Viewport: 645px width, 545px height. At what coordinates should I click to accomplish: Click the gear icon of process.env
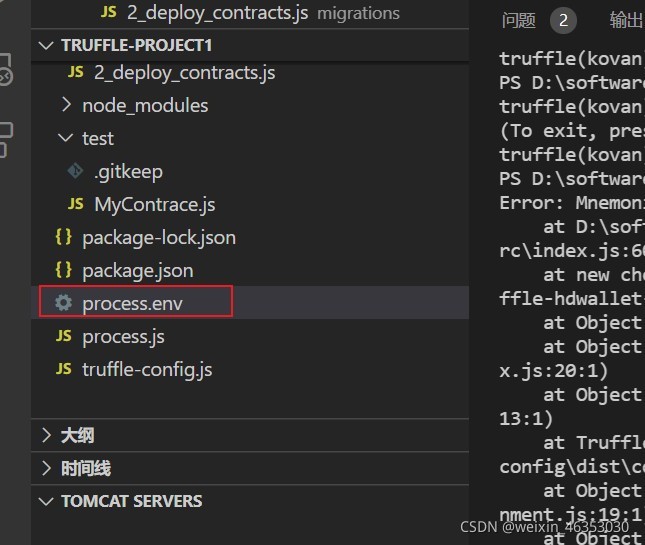pyautogui.click(x=63, y=303)
